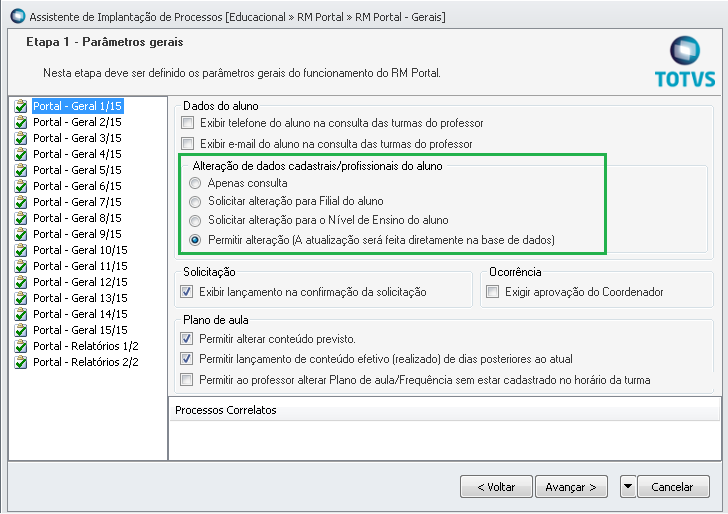
Task: Click the TOTVS logo in the header
Action: pos(685,61)
